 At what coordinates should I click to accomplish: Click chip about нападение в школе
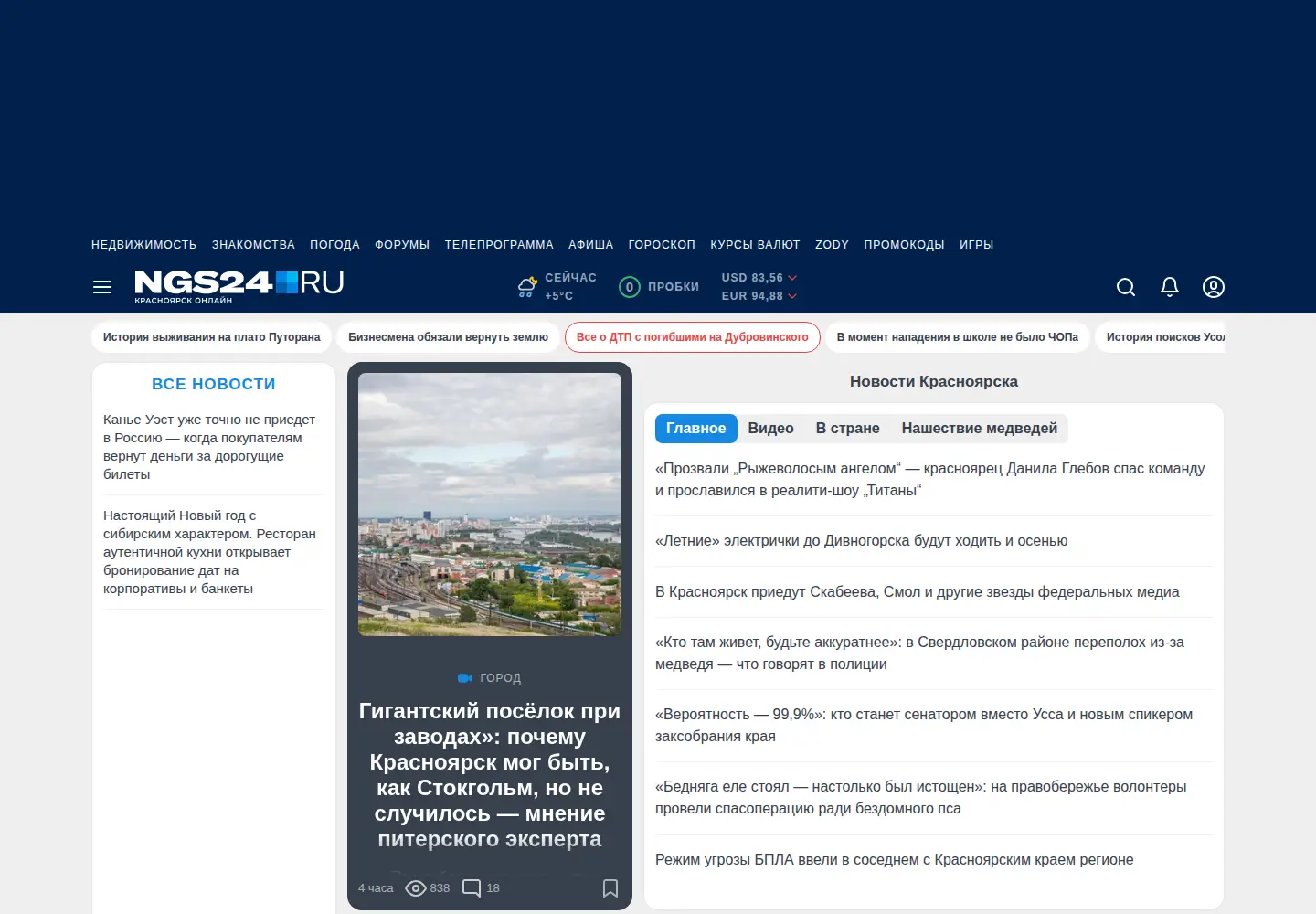(x=958, y=337)
